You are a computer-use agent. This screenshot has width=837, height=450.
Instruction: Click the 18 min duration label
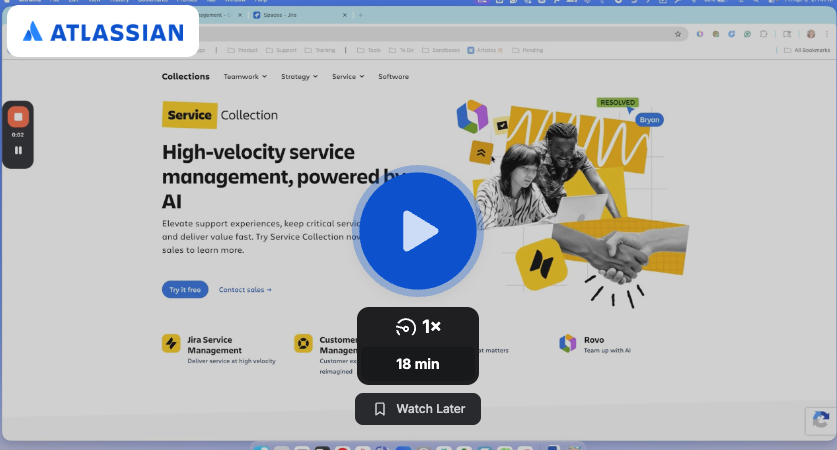418,364
